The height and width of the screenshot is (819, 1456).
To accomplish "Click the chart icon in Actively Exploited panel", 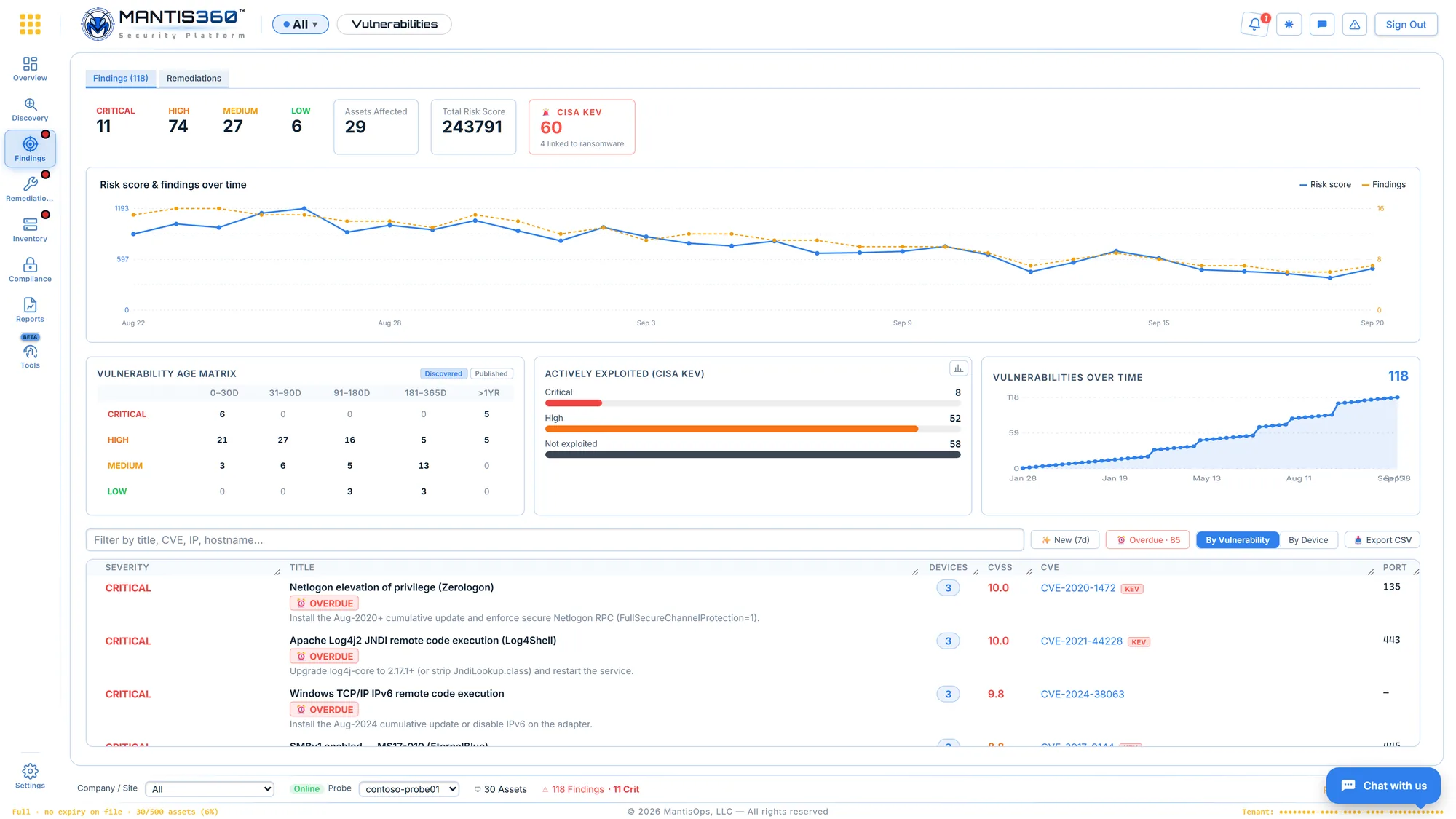I will tap(959, 368).
